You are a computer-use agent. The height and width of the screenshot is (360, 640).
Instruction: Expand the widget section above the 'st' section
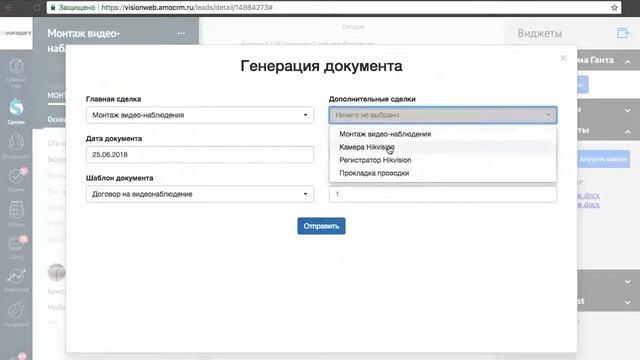[628, 282]
